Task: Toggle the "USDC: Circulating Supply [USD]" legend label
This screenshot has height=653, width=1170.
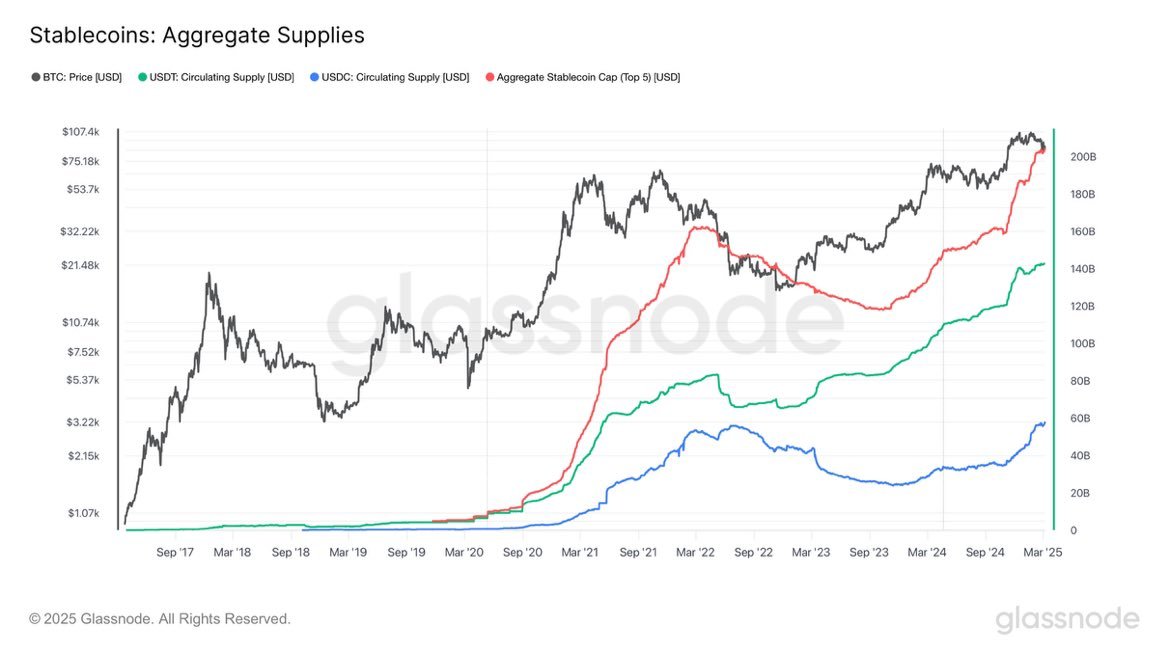Action: [395, 77]
